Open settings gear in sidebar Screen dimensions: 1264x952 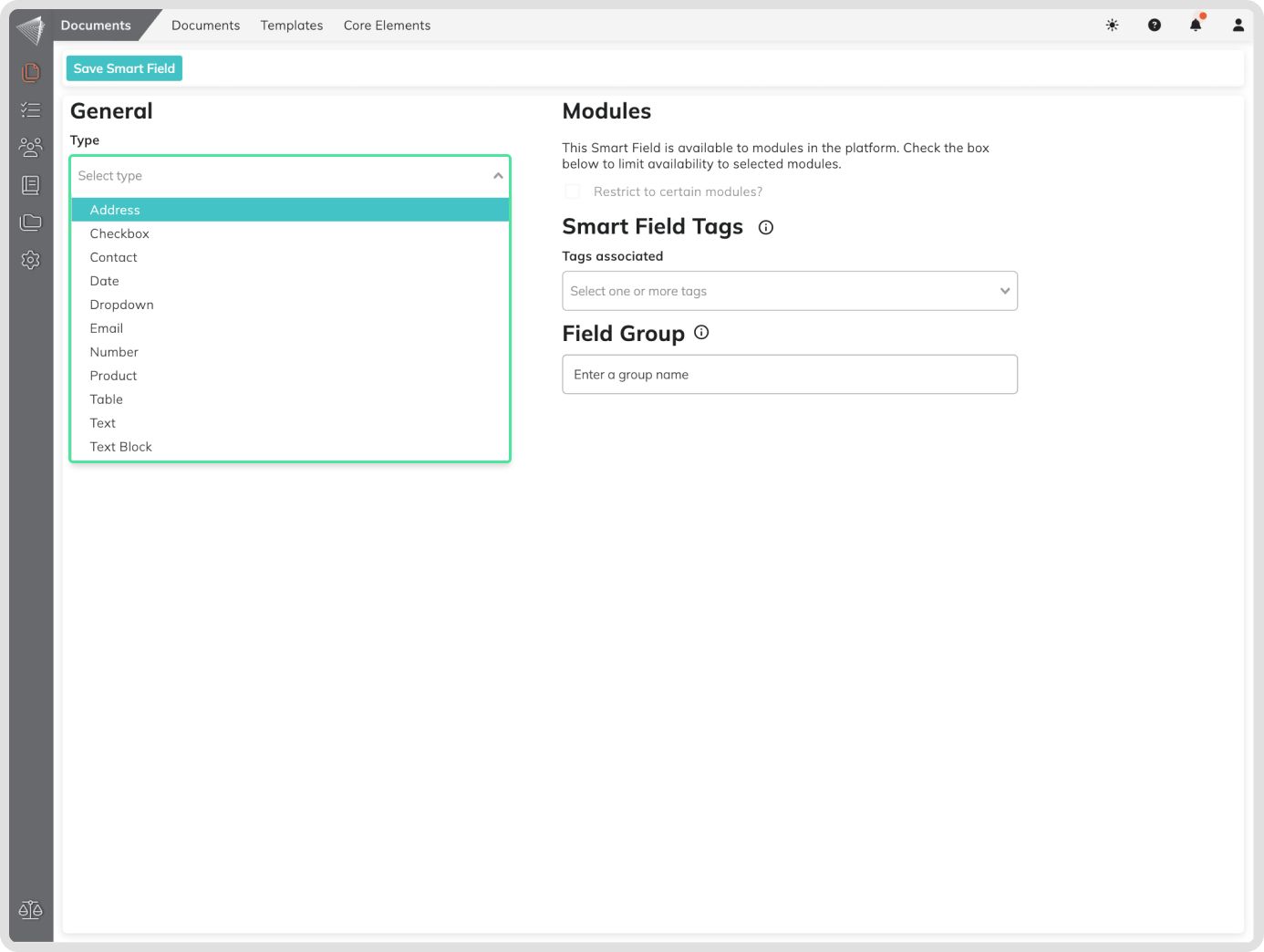point(31,260)
